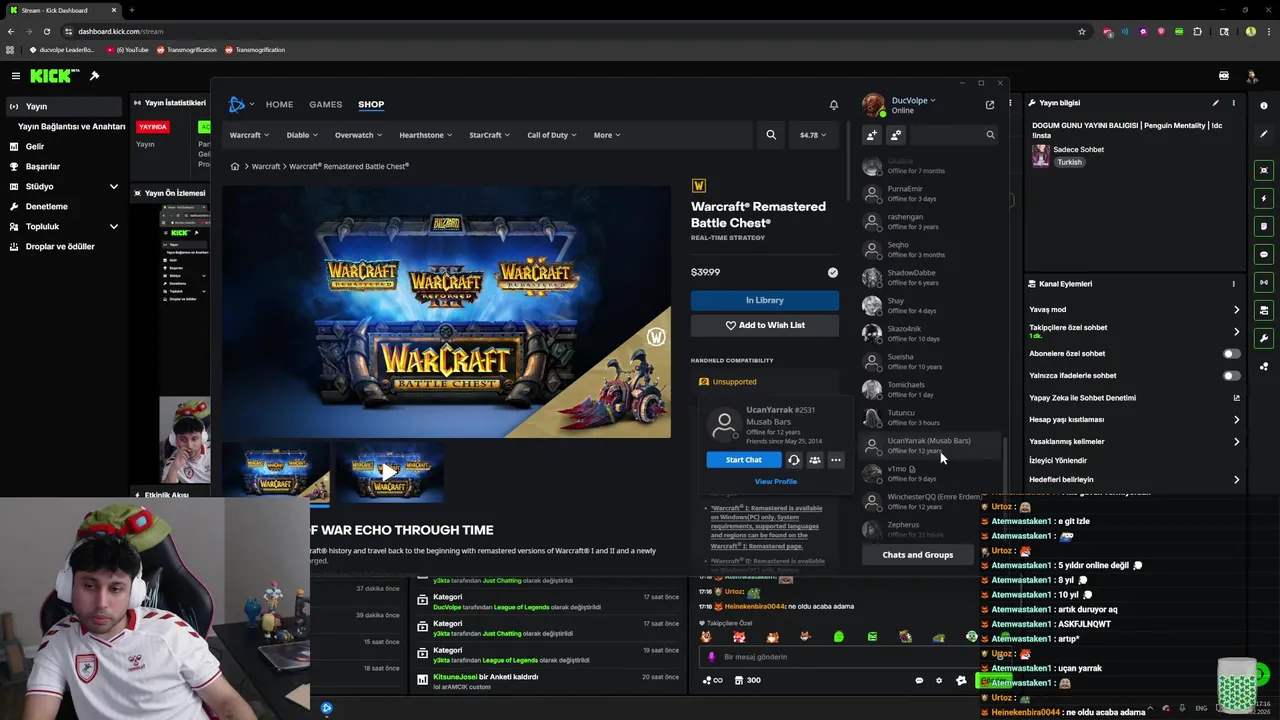1280x720 pixels.
Task: Expand Diablo shop dropdown
Action: (302, 135)
